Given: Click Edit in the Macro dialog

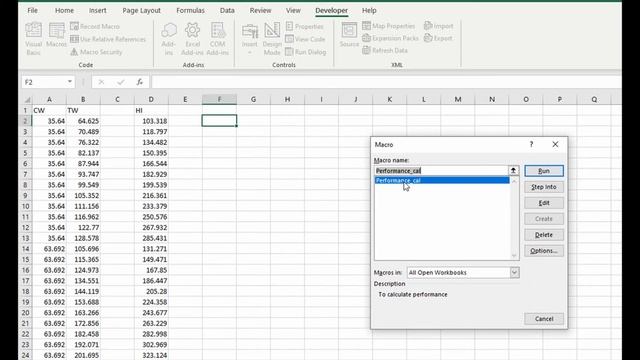Looking at the screenshot, I should pyautogui.click(x=544, y=203).
